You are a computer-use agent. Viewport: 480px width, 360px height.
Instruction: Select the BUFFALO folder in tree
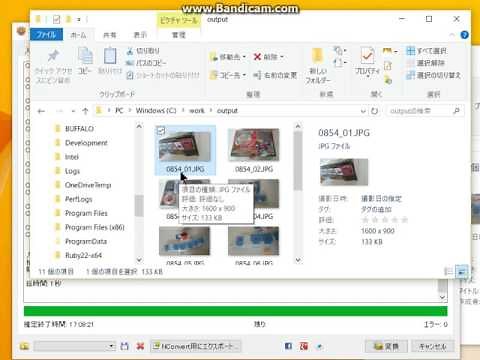[79, 129]
